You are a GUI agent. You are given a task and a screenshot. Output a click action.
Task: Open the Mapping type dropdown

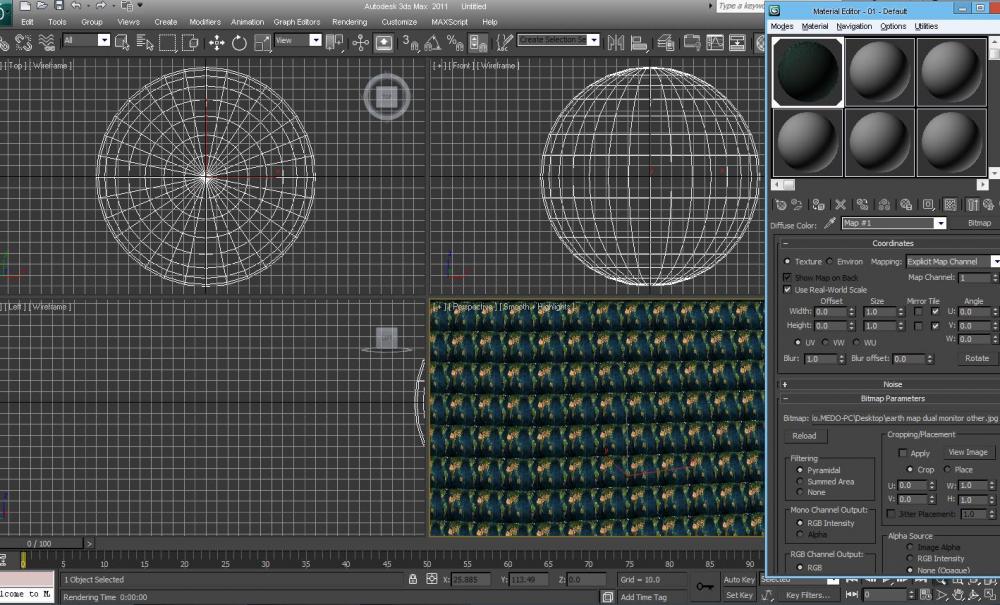[x=995, y=261]
